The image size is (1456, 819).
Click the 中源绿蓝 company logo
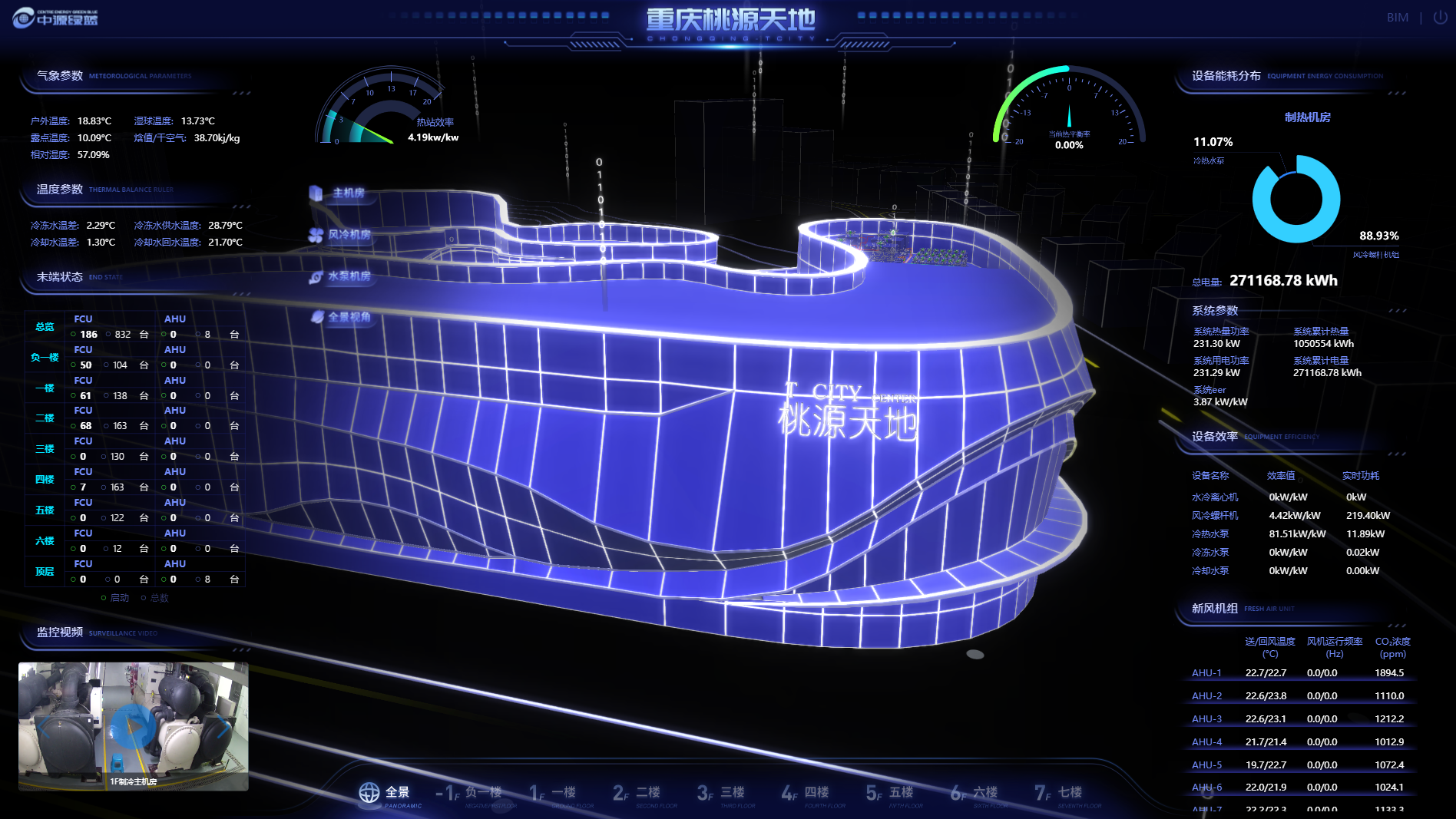pos(55,17)
